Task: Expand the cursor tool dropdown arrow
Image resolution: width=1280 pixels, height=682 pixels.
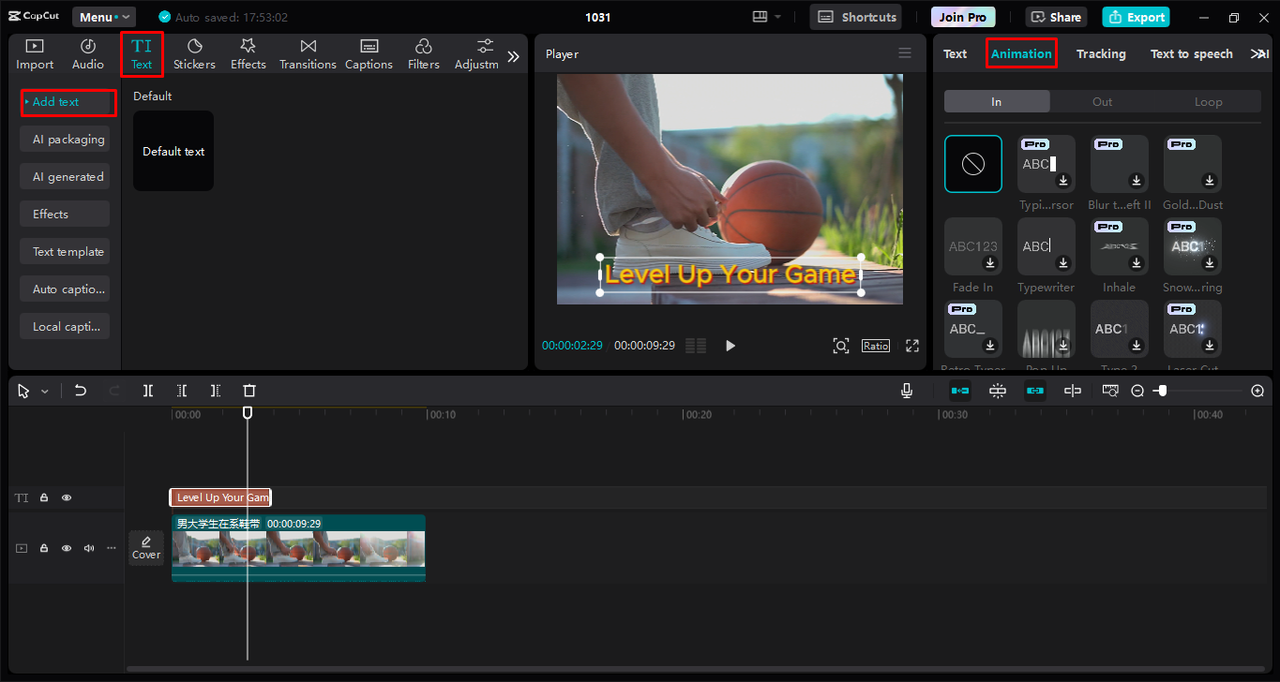Action: pos(45,392)
